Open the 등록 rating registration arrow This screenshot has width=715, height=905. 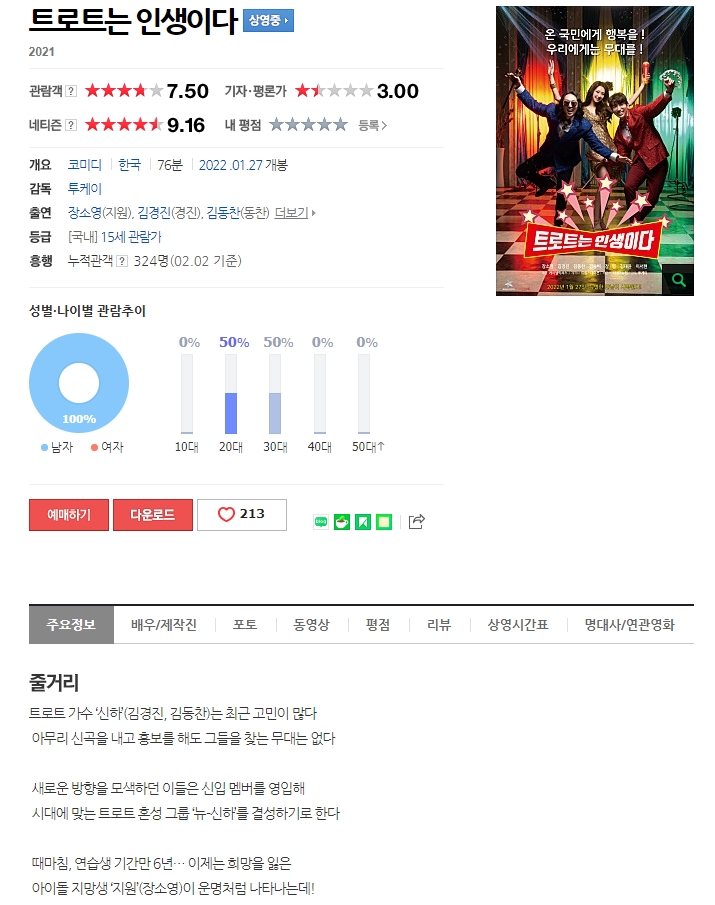click(372, 125)
